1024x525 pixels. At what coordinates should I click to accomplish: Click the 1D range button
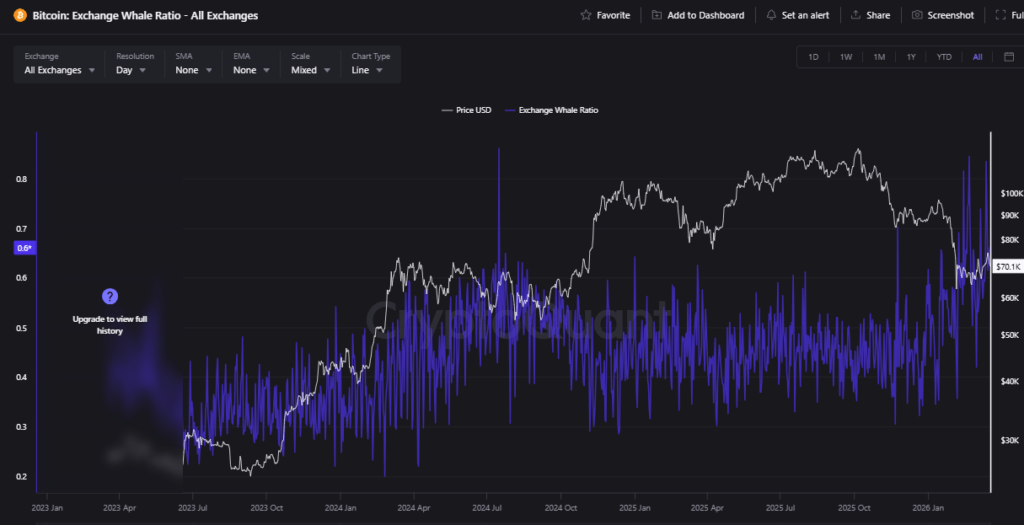813,57
